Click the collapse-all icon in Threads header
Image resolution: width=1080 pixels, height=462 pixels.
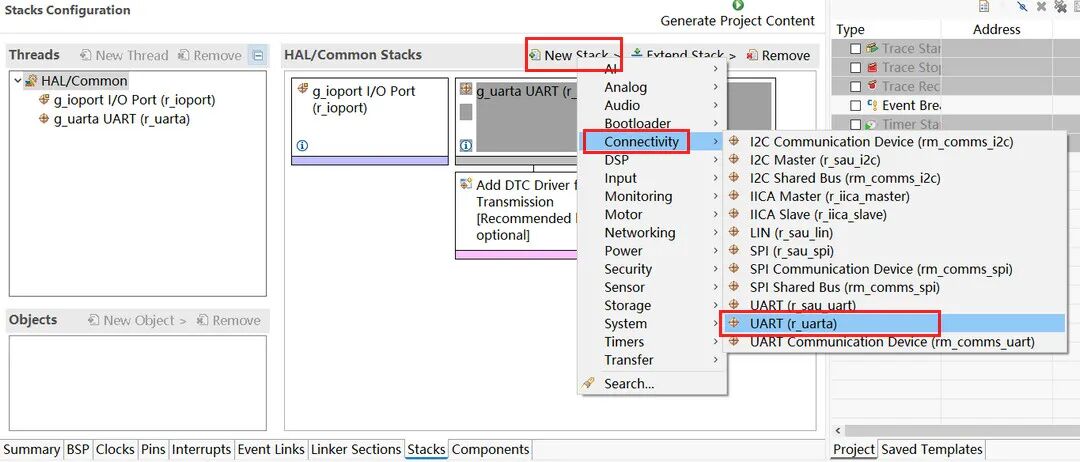tap(258, 55)
